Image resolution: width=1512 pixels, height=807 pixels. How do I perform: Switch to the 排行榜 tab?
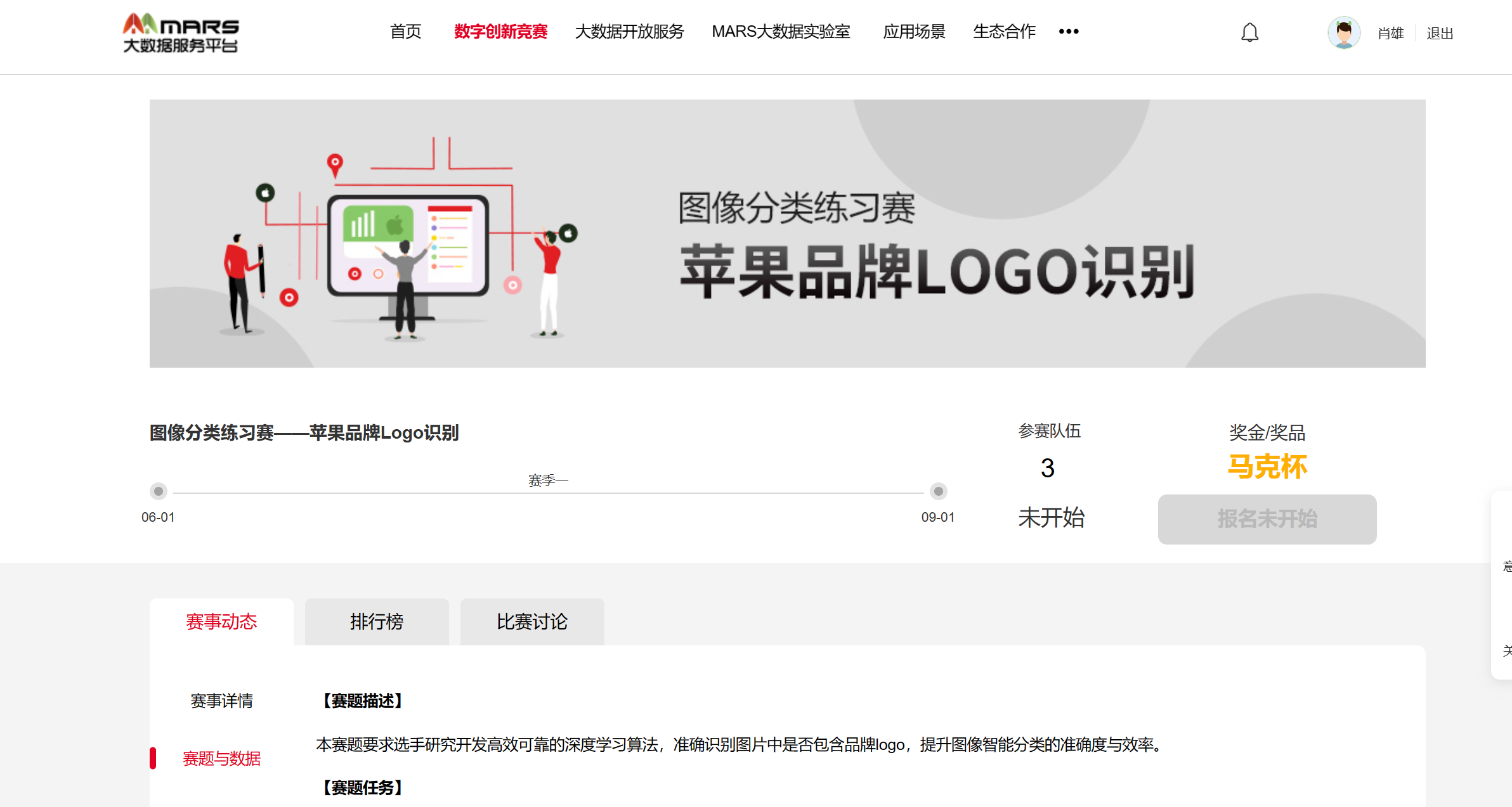(x=377, y=622)
